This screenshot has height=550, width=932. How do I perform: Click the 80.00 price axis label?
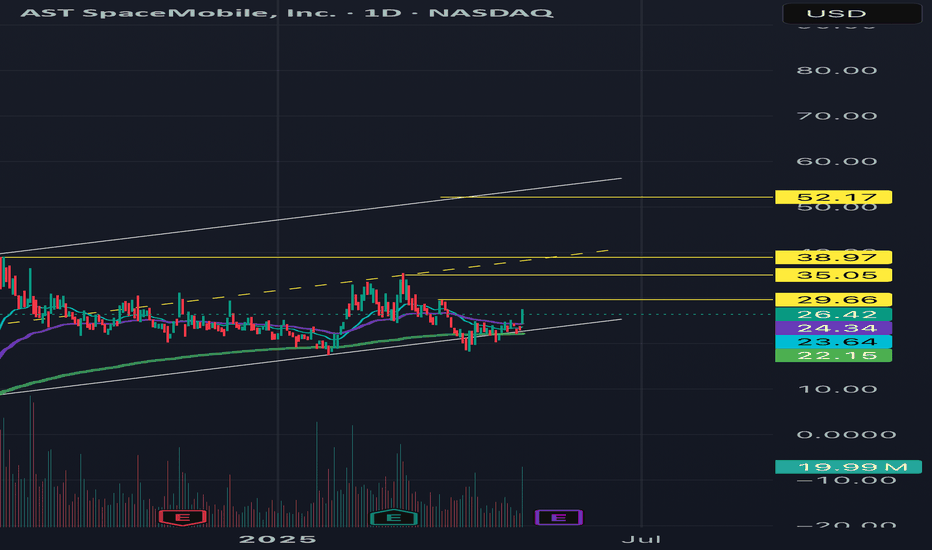[x=837, y=71]
